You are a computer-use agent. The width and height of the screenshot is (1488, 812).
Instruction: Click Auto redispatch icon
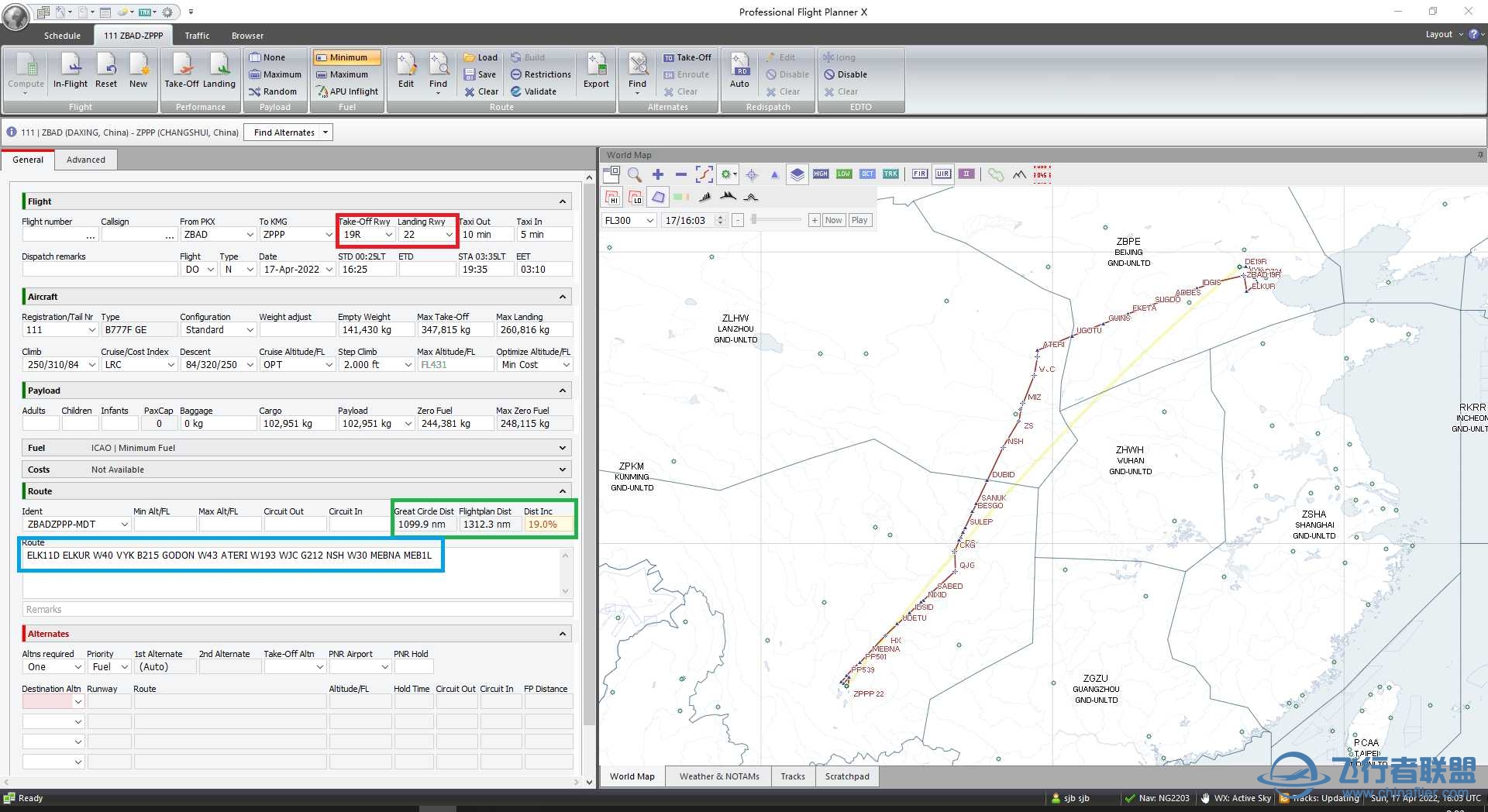coord(740,71)
